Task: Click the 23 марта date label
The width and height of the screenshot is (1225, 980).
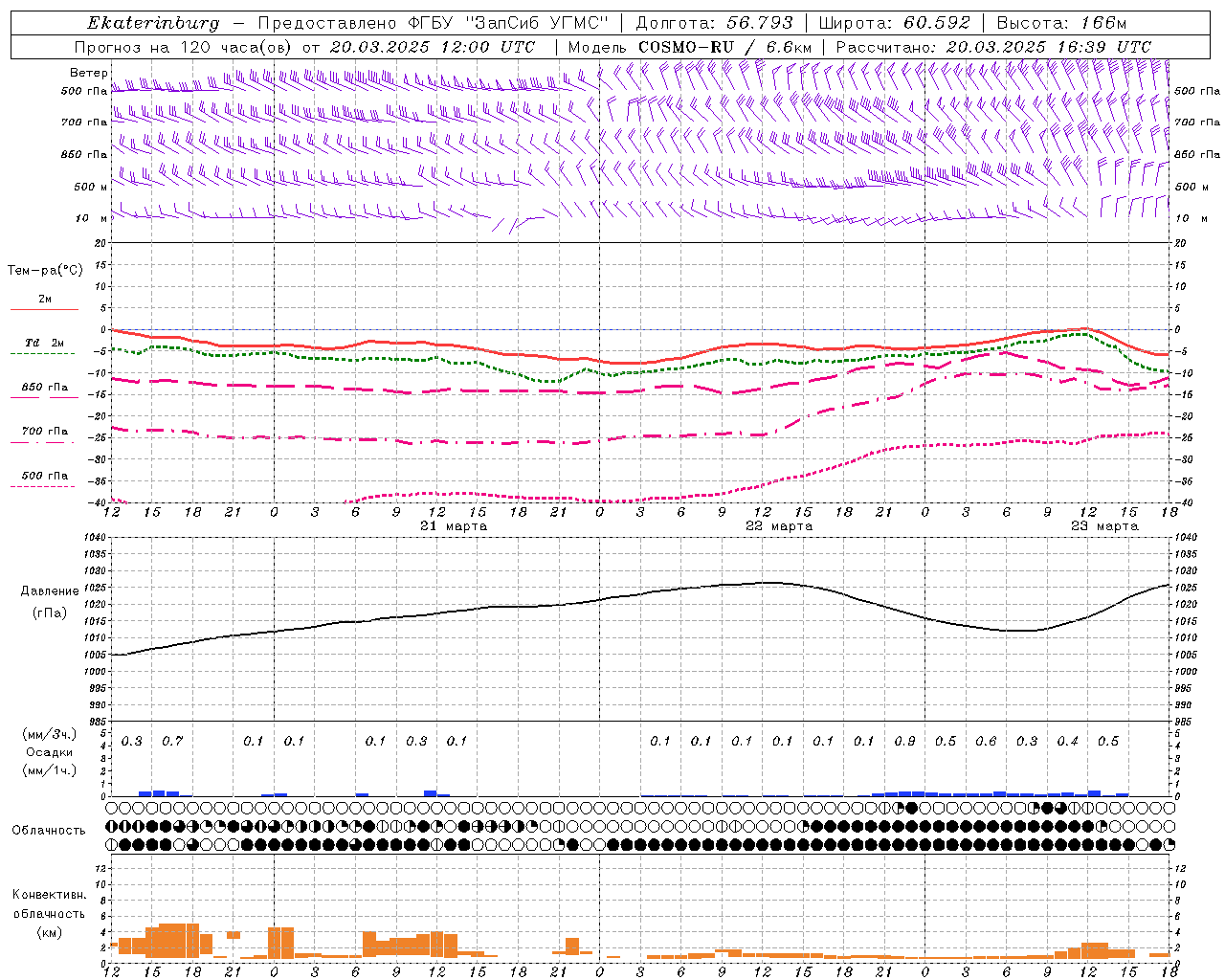Action: [1104, 526]
